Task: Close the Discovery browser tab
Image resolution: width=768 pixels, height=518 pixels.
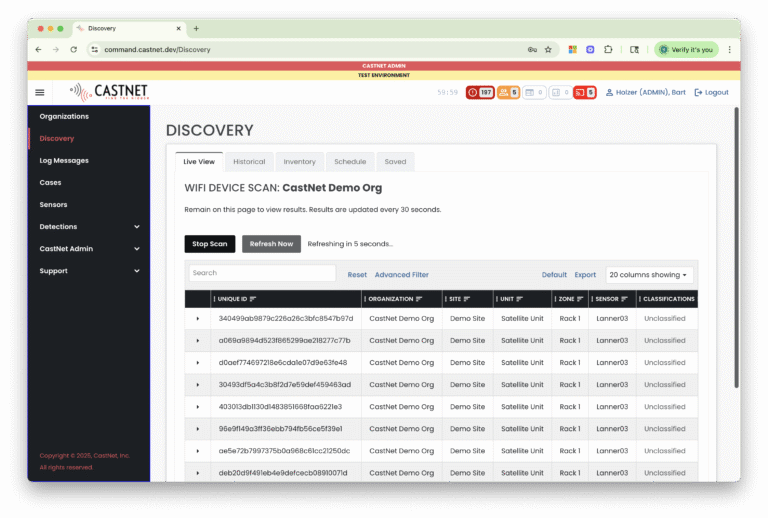Action: (x=178, y=28)
